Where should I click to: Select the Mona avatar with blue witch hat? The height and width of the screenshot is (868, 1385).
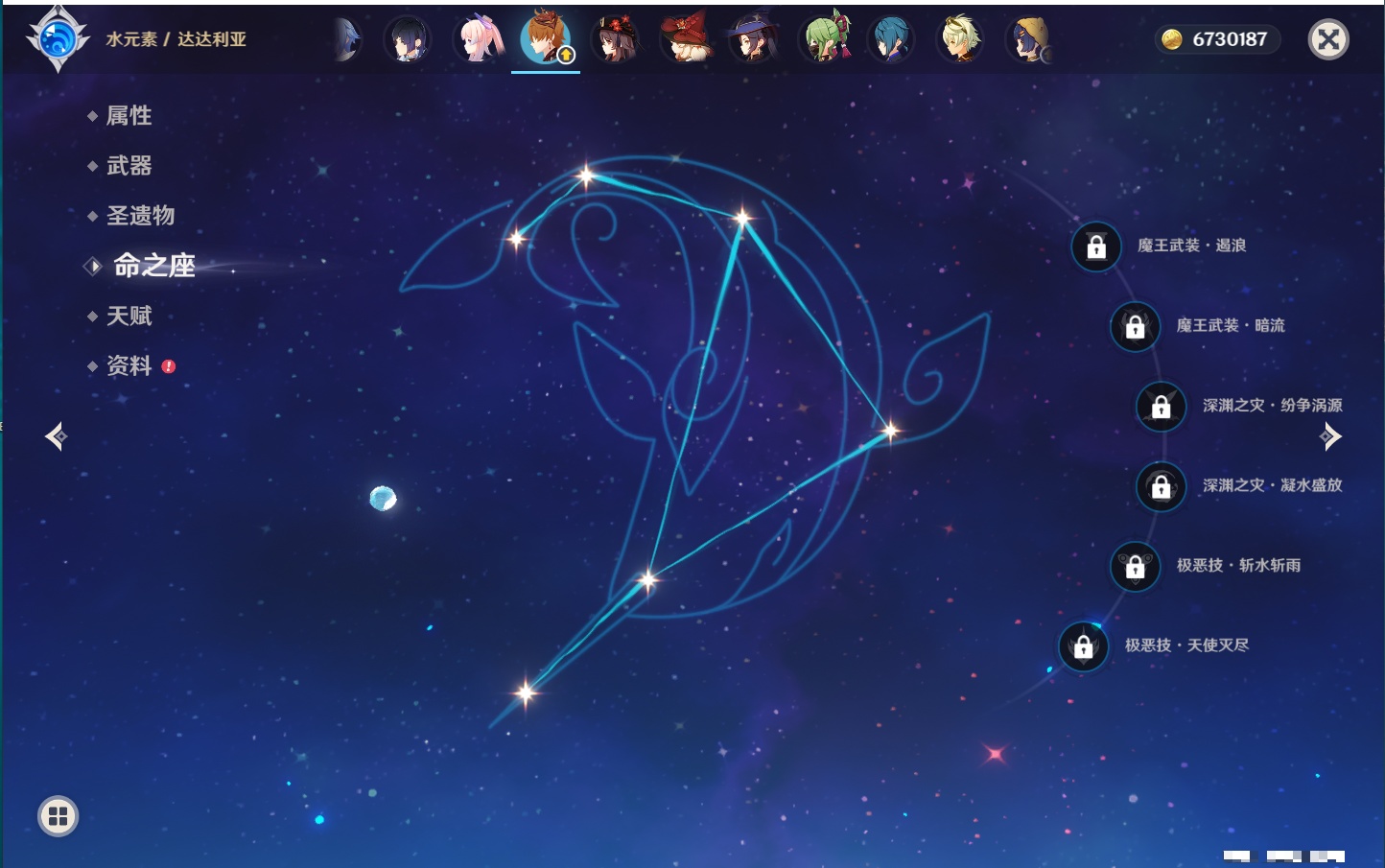tap(753, 39)
